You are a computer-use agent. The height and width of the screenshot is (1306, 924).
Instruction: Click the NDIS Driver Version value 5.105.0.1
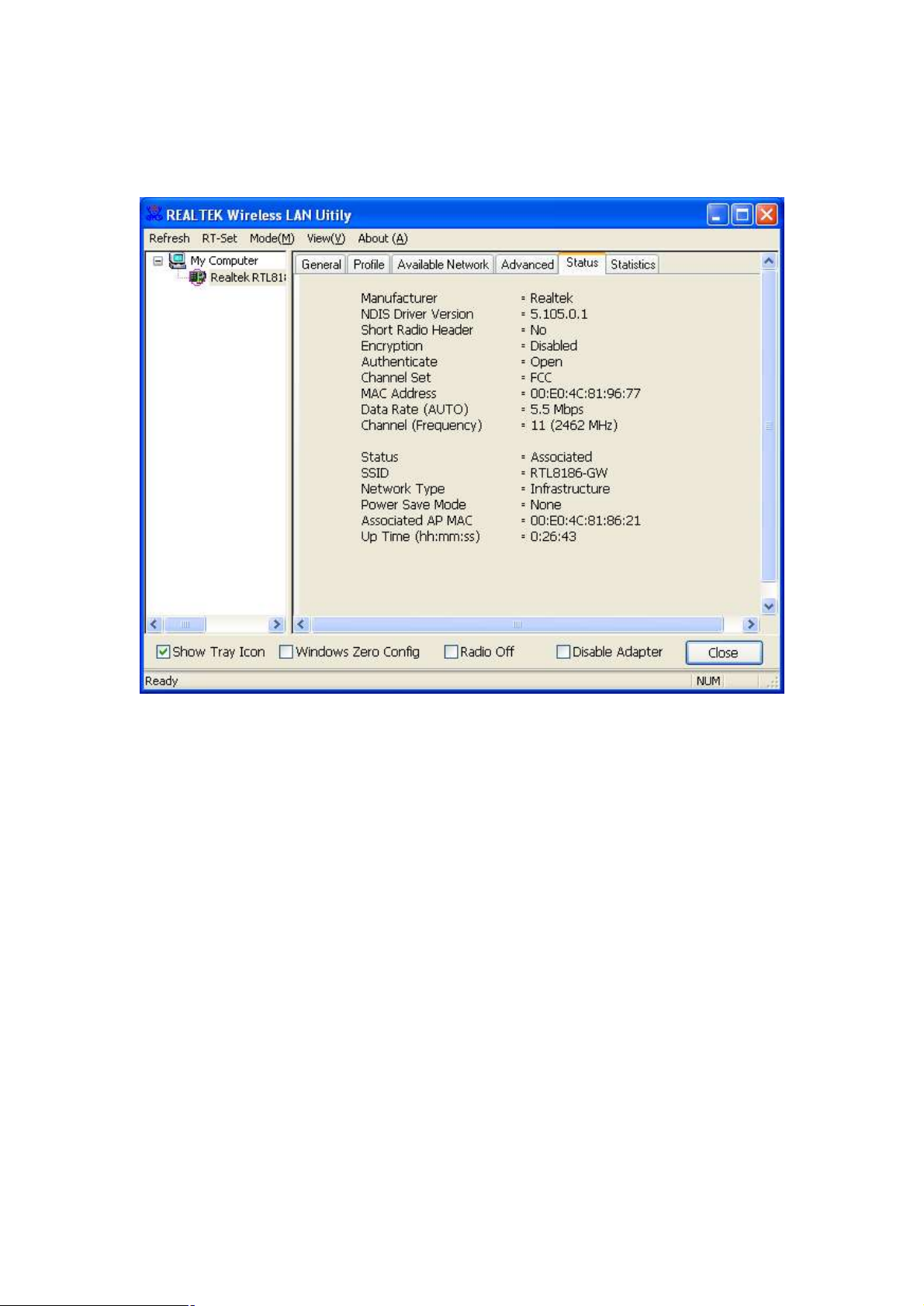(x=559, y=314)
